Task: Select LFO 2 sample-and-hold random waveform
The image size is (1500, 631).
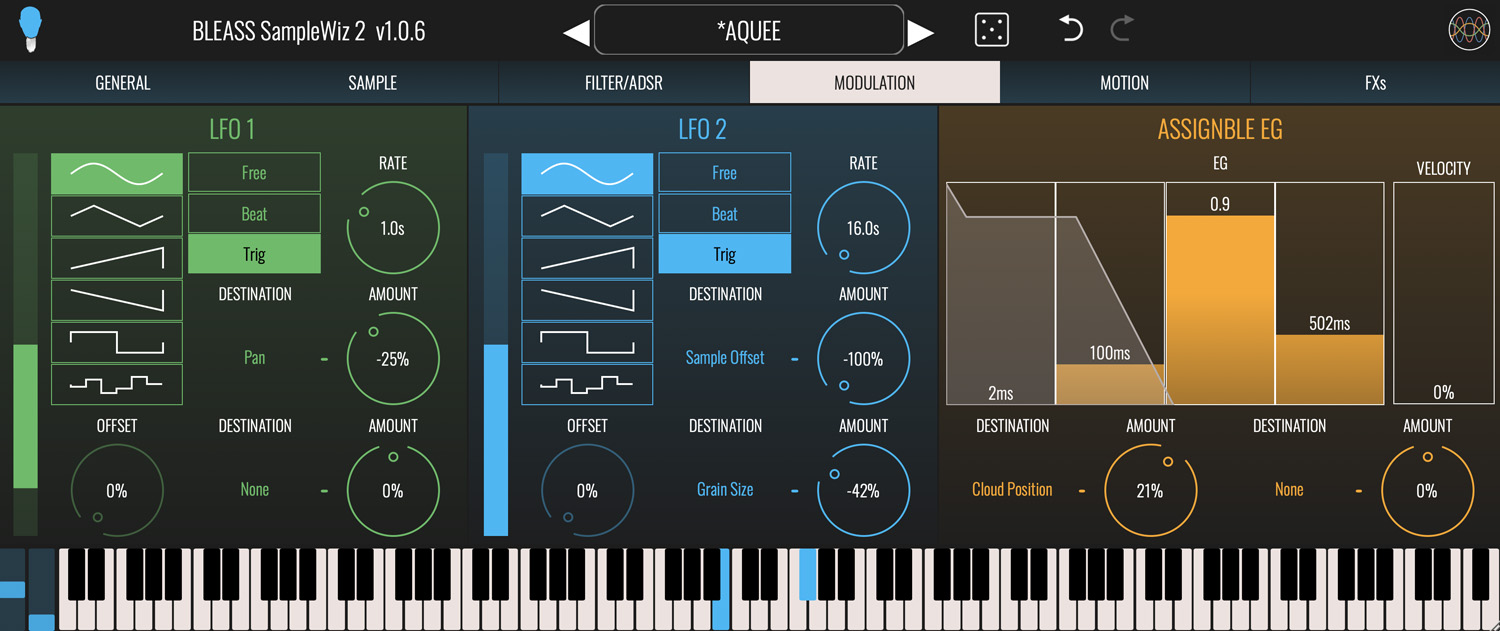Action: 587,384
